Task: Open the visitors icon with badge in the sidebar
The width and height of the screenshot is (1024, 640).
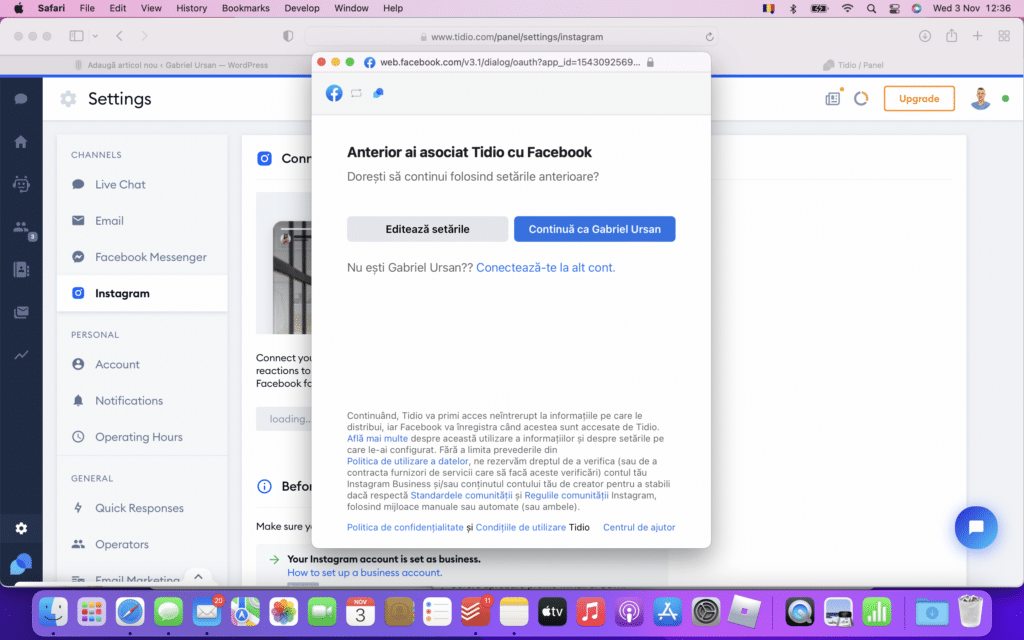Action: tap(22, 228)
